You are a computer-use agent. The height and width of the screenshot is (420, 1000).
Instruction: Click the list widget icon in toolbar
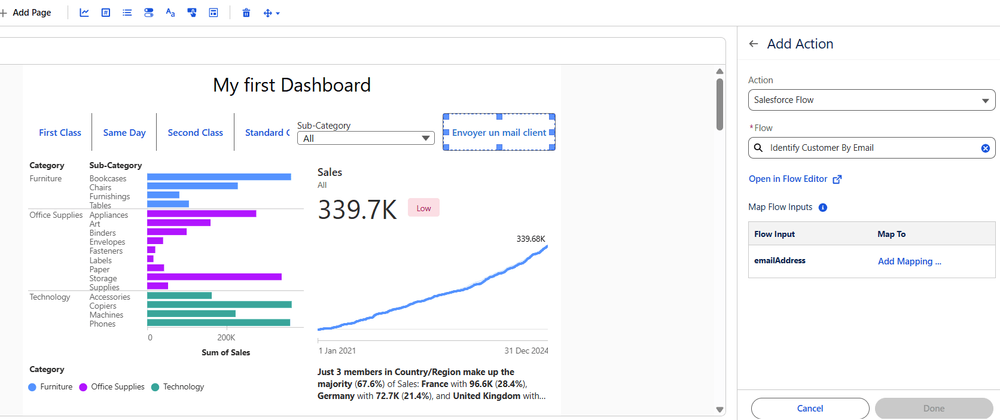[x=127, y=13]
